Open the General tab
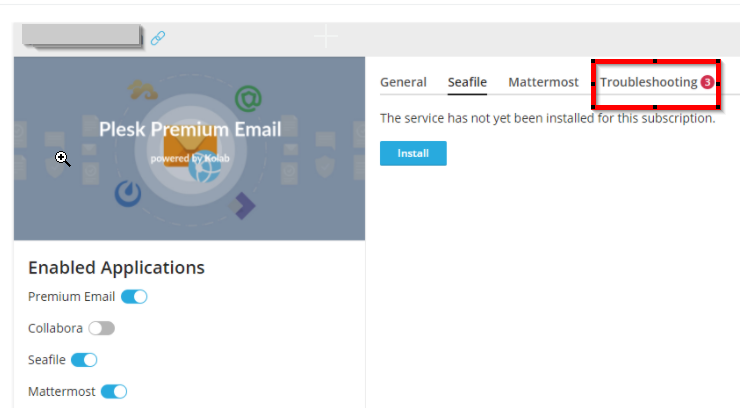Viewport: 740px width, 408px height. pyautogui.click(x=403, y=82)
